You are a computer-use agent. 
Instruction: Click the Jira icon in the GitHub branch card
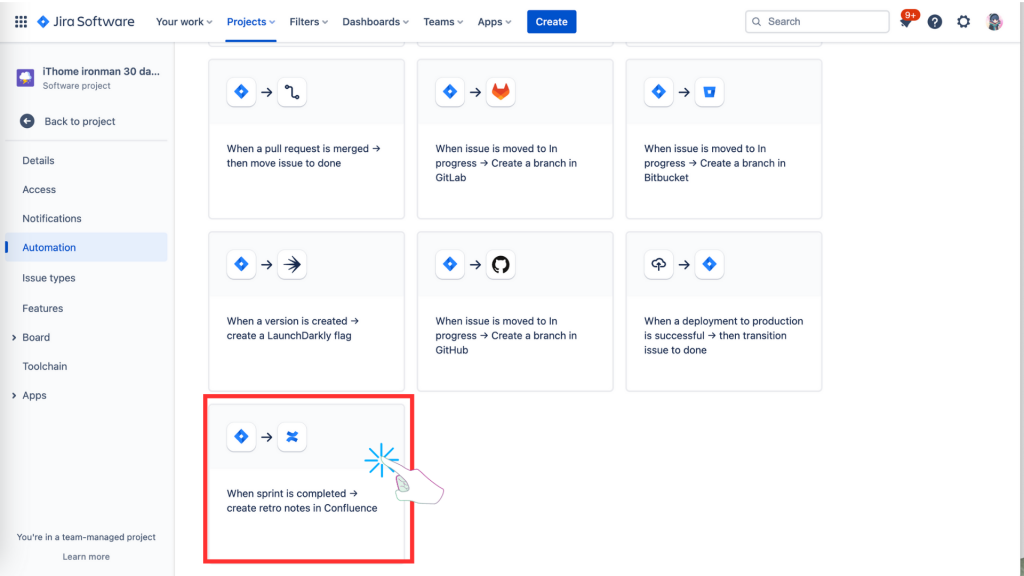[450, 264]
